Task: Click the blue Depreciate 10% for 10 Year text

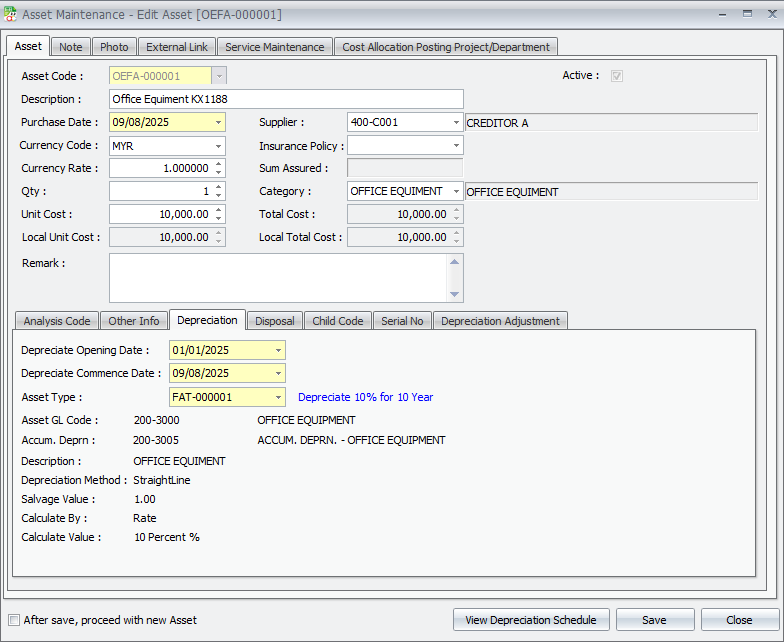Action: pos(366,397)
